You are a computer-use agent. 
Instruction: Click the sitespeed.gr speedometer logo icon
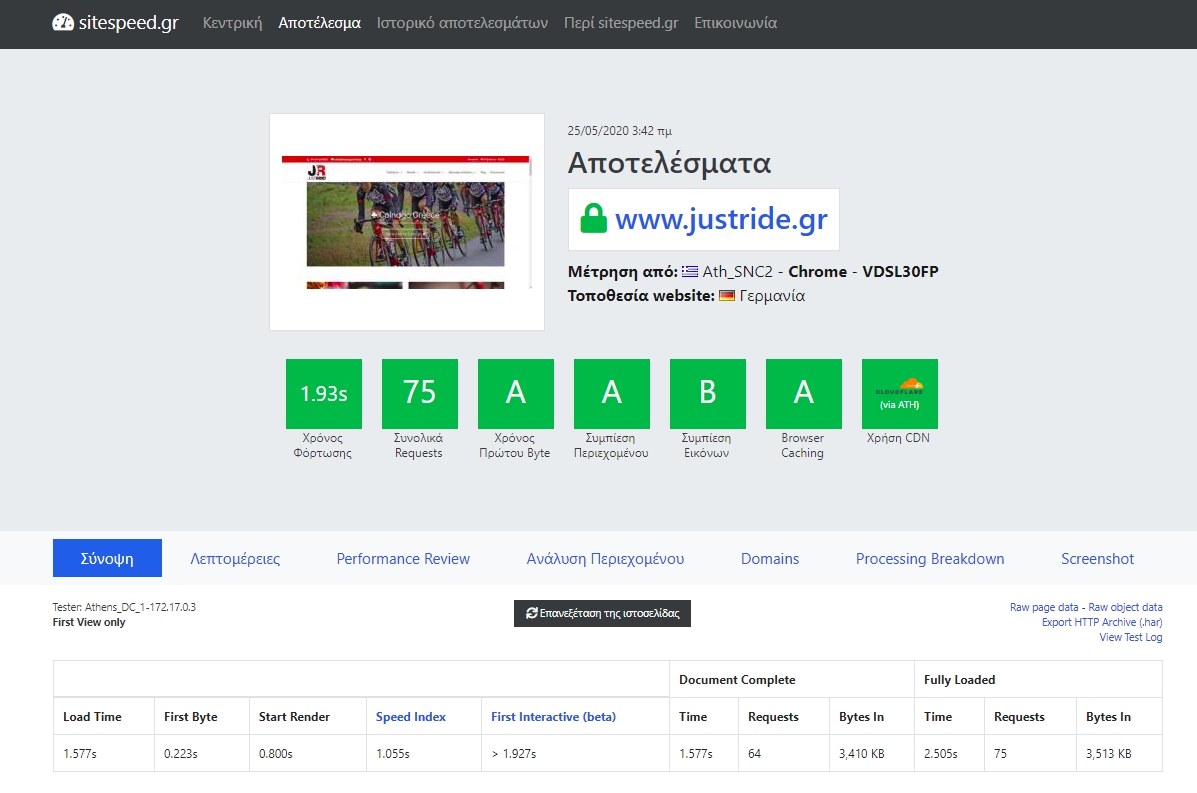tap(63, 23)
